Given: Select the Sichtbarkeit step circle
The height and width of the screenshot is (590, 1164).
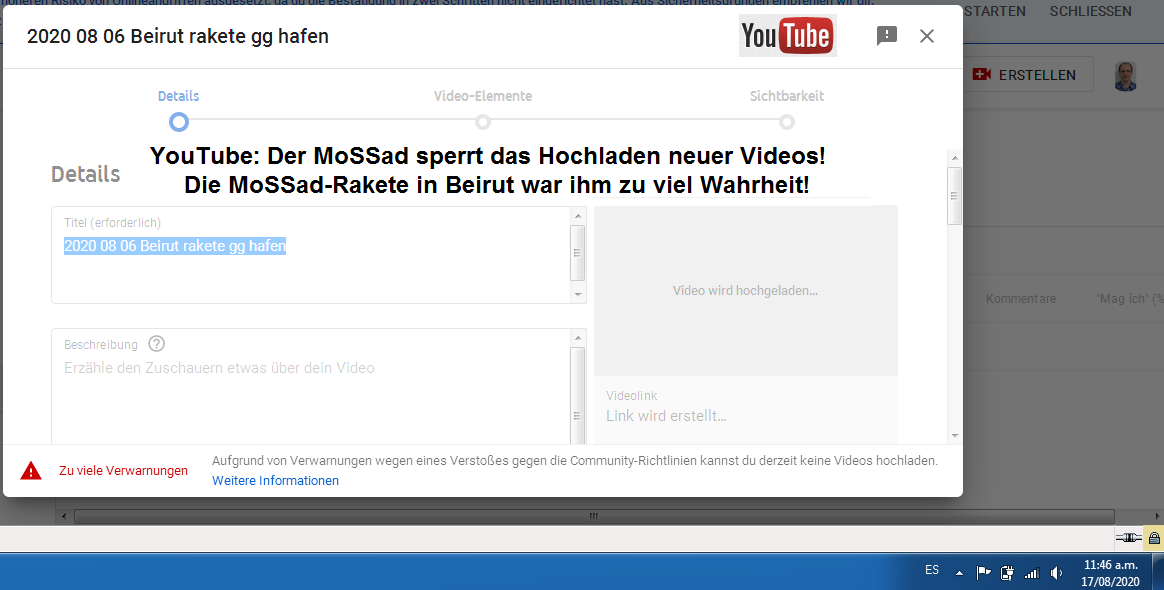Looking at the screenshot, I should [787, 121].
